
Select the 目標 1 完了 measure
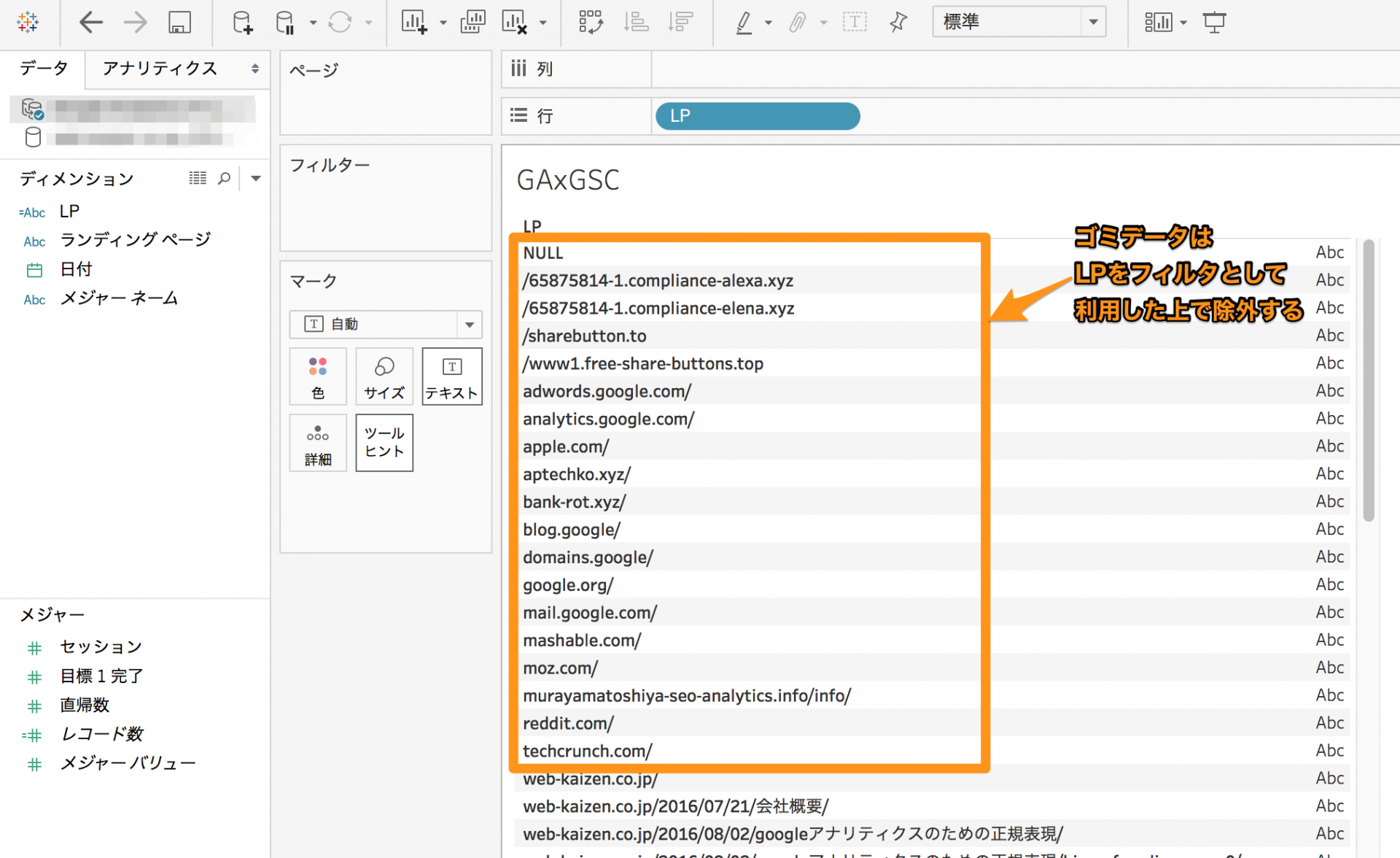click(101, 676)
